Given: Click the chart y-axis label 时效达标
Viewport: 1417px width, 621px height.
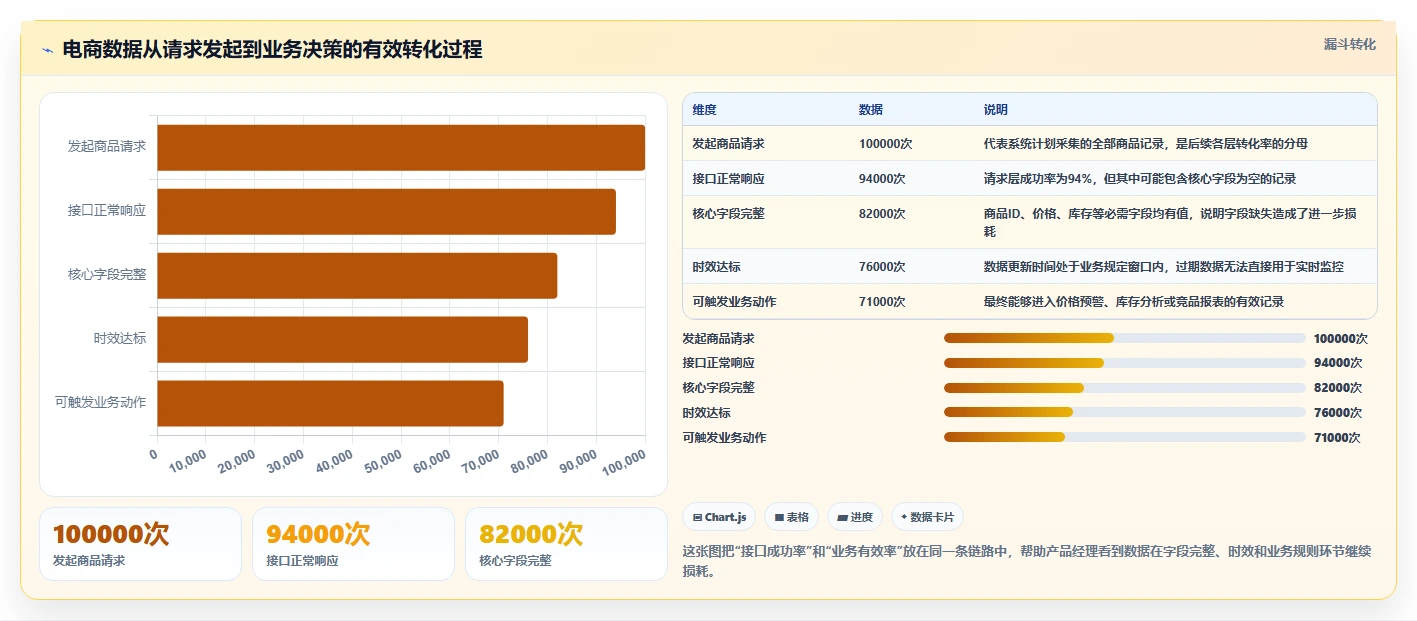Looking at the screenshot, I should 120,338.
